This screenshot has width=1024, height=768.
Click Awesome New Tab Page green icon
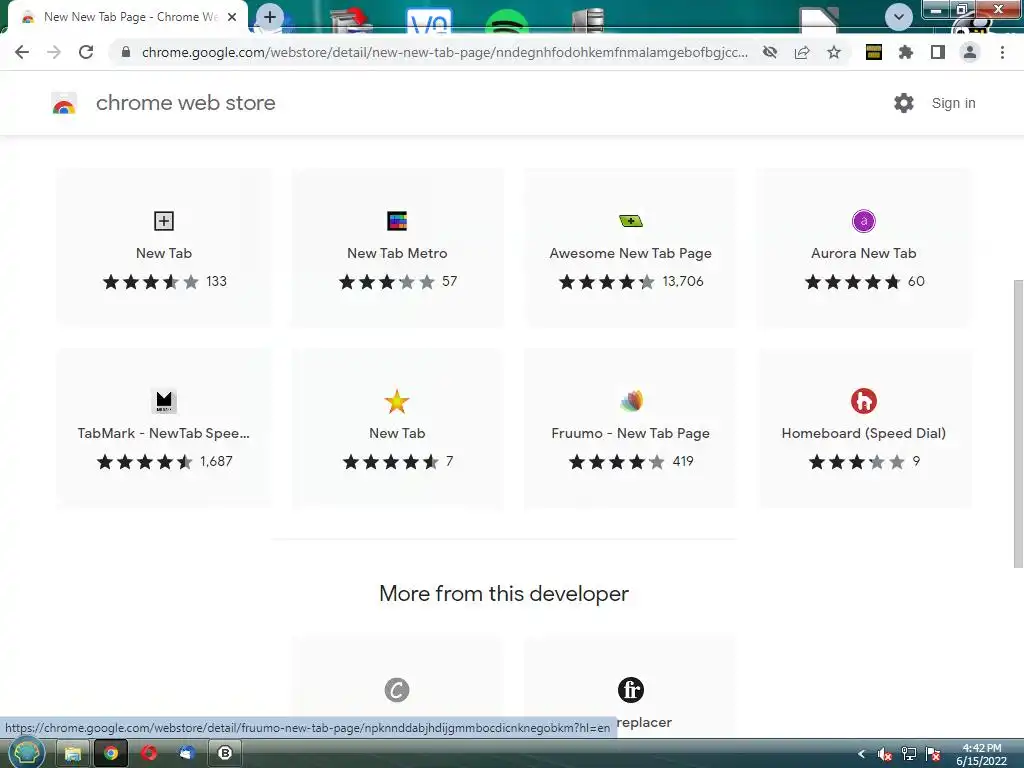click(631, 221)
